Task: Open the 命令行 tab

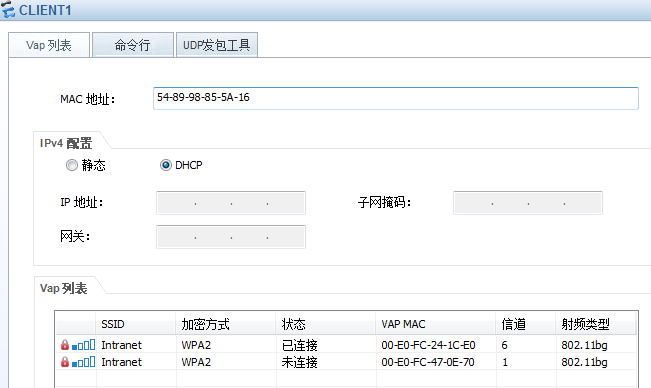Action: coord(133,45)
